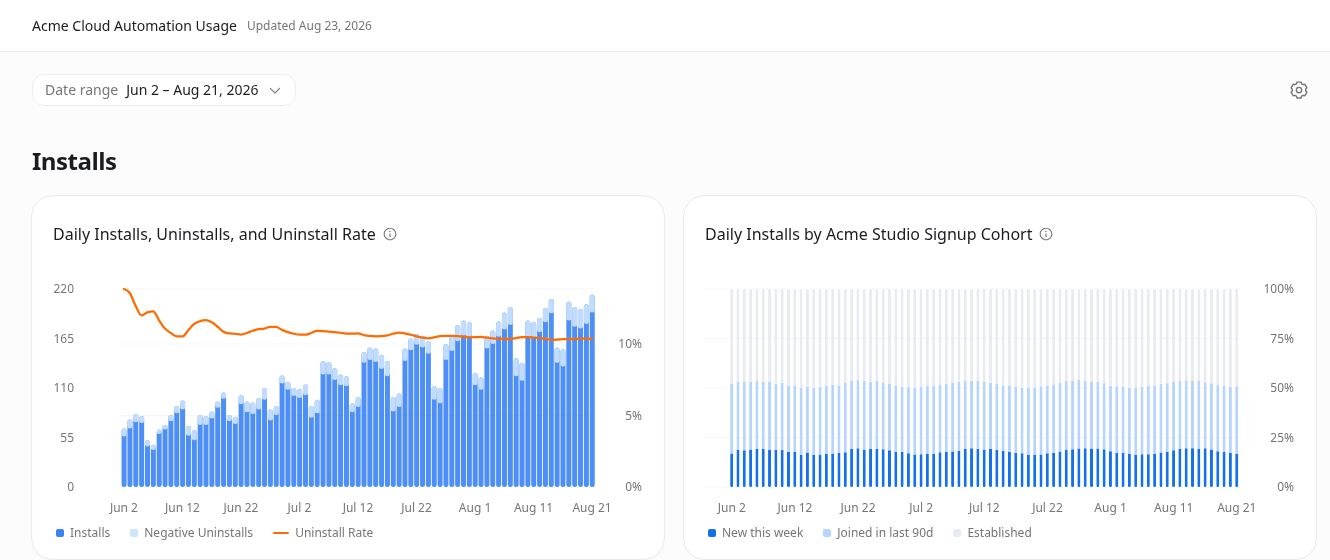Click the Jun 2 label on left chart axis

pyautogui.click(x=123, y=508)
